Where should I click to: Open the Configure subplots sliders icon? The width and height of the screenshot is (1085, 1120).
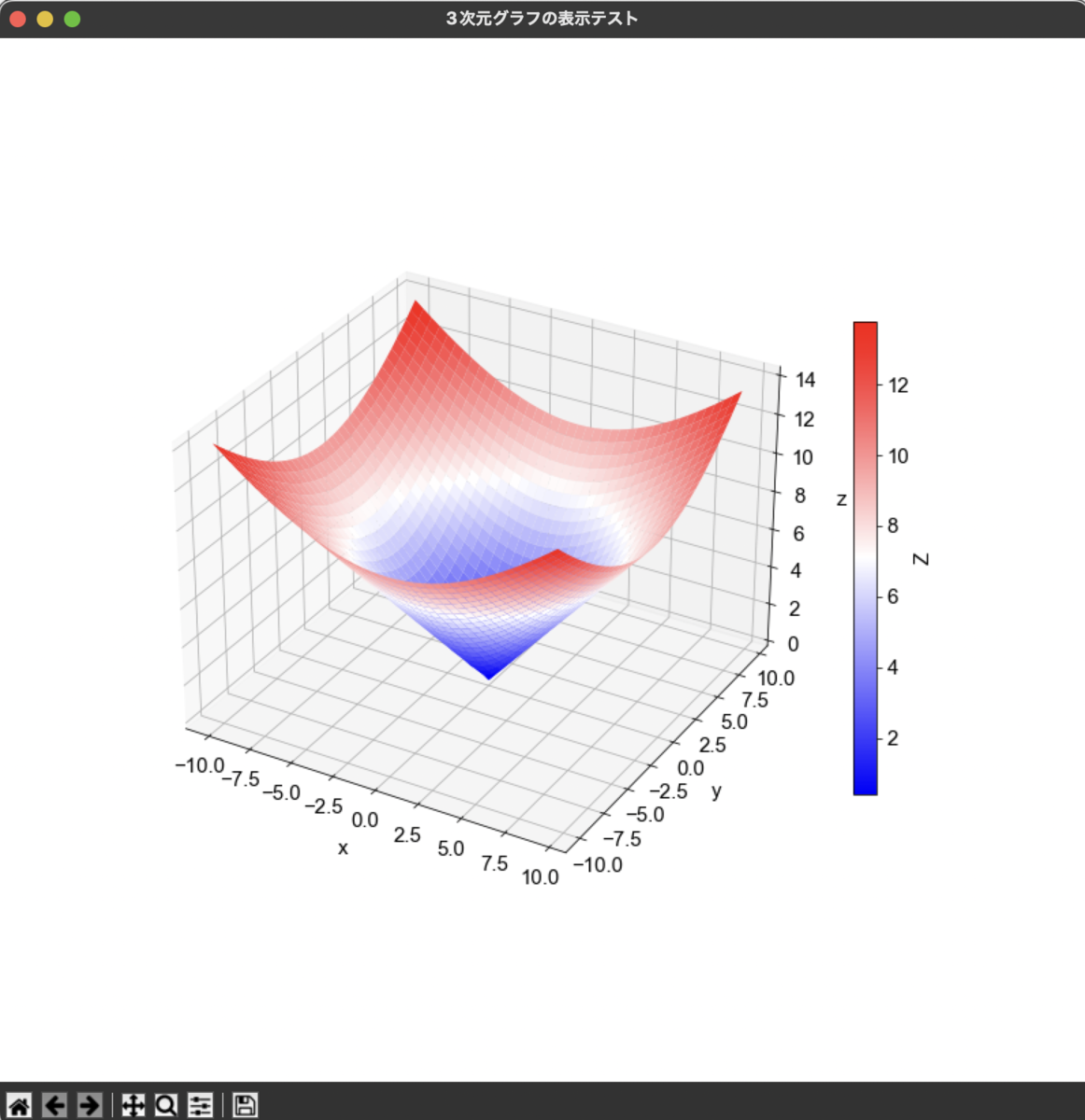point(200,1106)
